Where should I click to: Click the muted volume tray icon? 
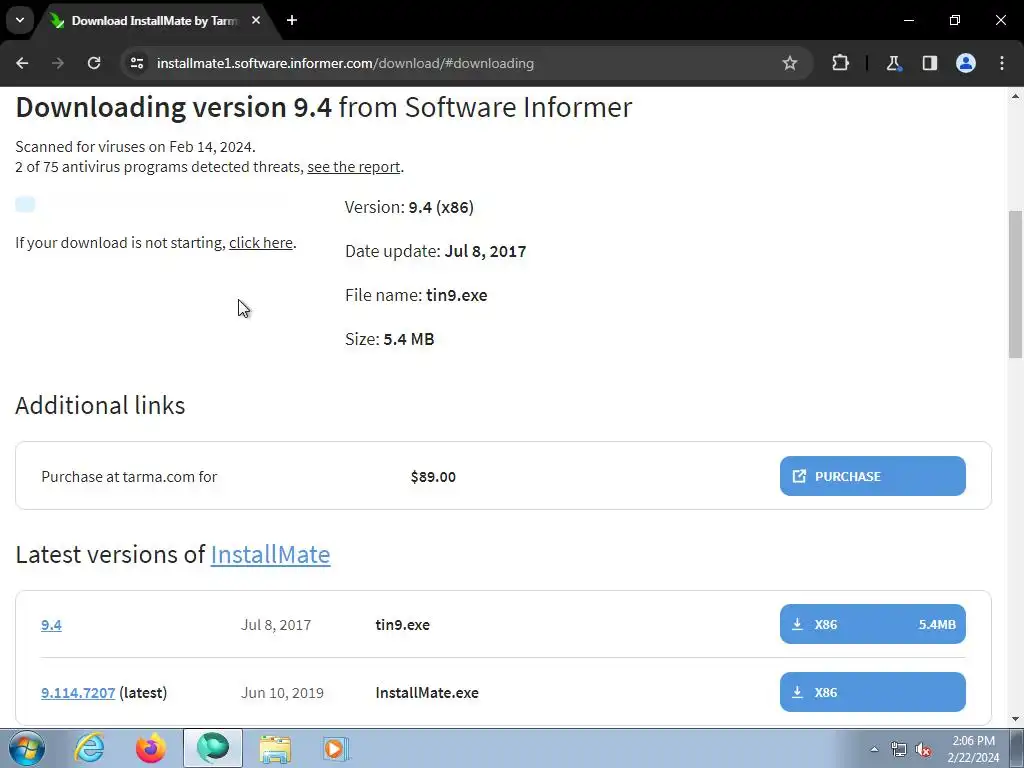(x=923, y=749)
